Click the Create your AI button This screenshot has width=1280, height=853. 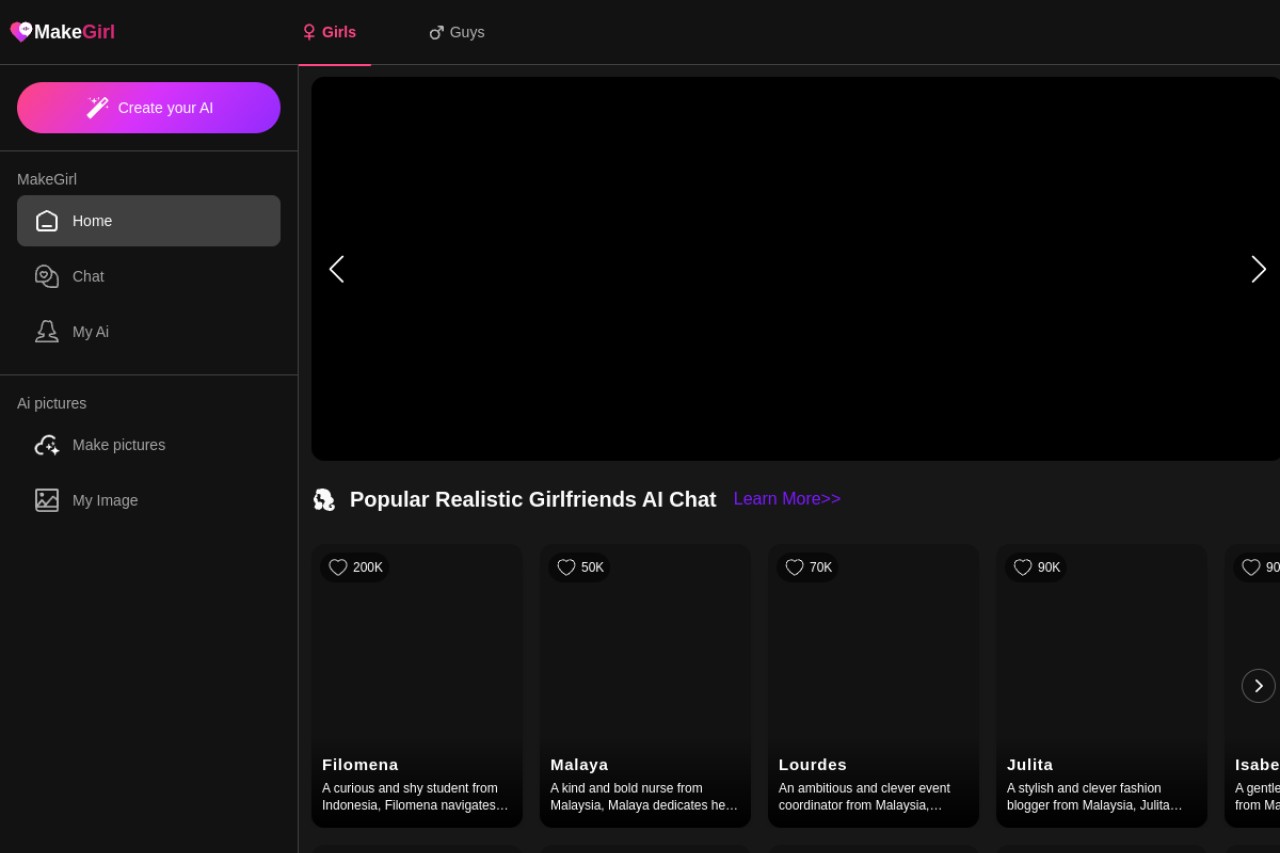tap(149, 108)
